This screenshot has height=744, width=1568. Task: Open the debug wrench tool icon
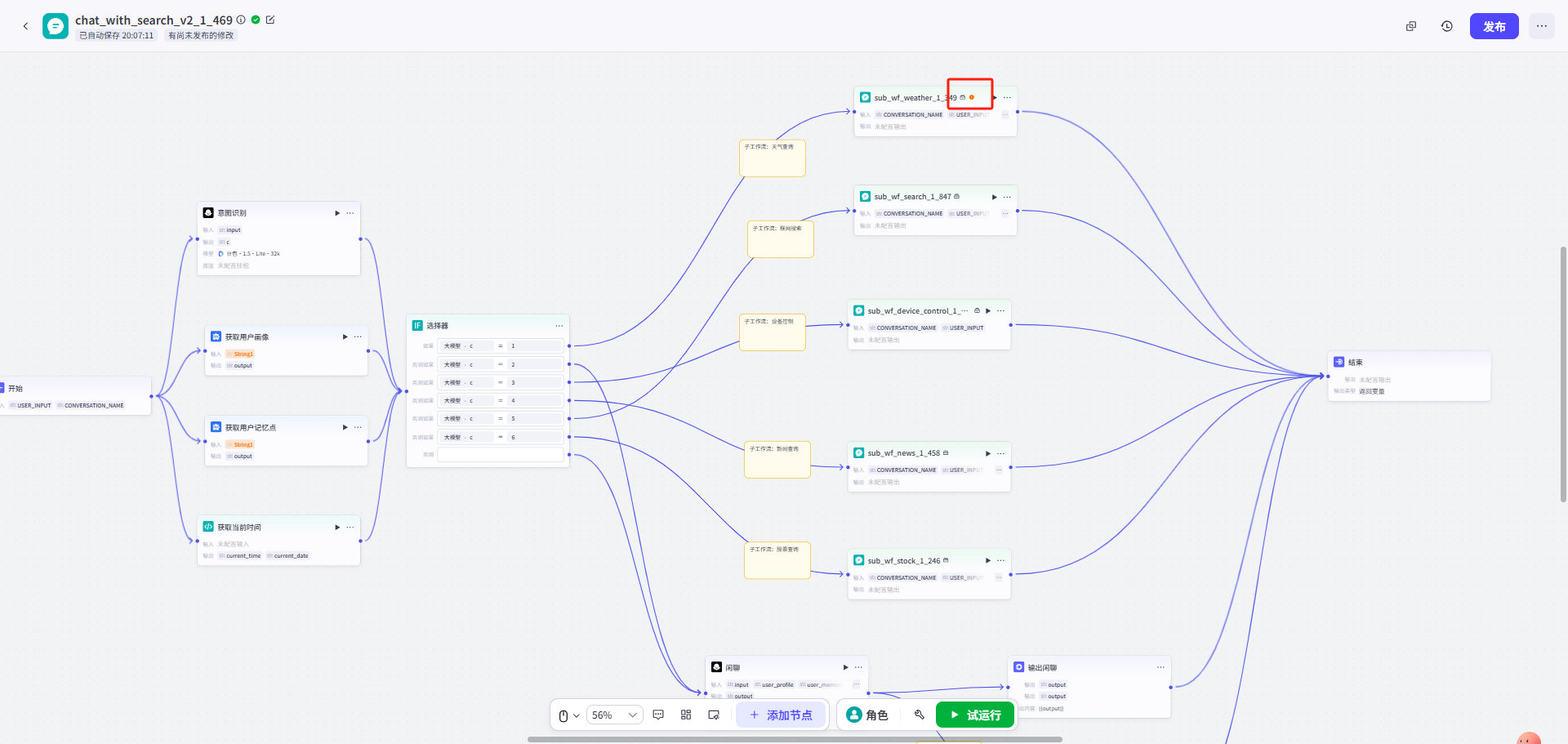click(920, 715)
